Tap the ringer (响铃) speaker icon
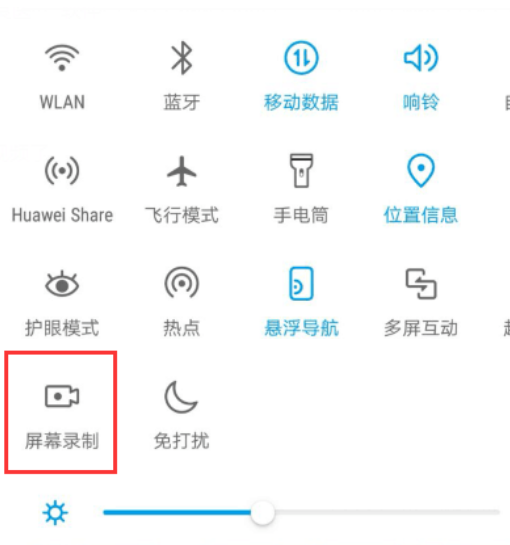 (421, 58)
